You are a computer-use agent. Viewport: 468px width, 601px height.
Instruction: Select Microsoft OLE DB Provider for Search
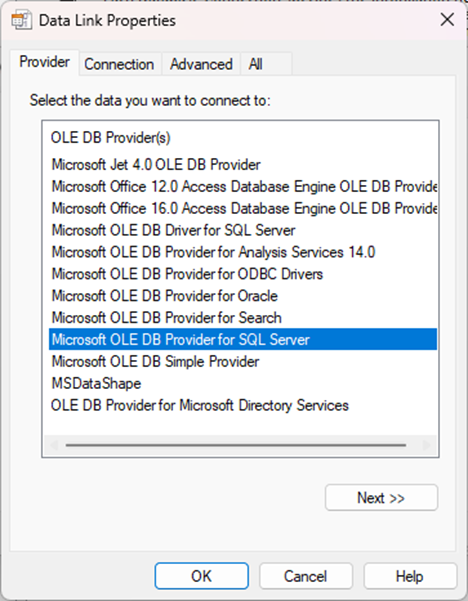pyautogui.click(x=166, y=318)
